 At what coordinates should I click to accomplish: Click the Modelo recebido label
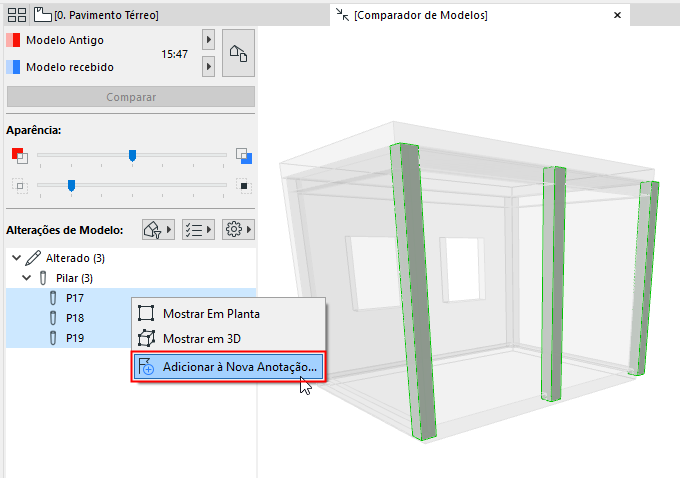tap(70, 67)
